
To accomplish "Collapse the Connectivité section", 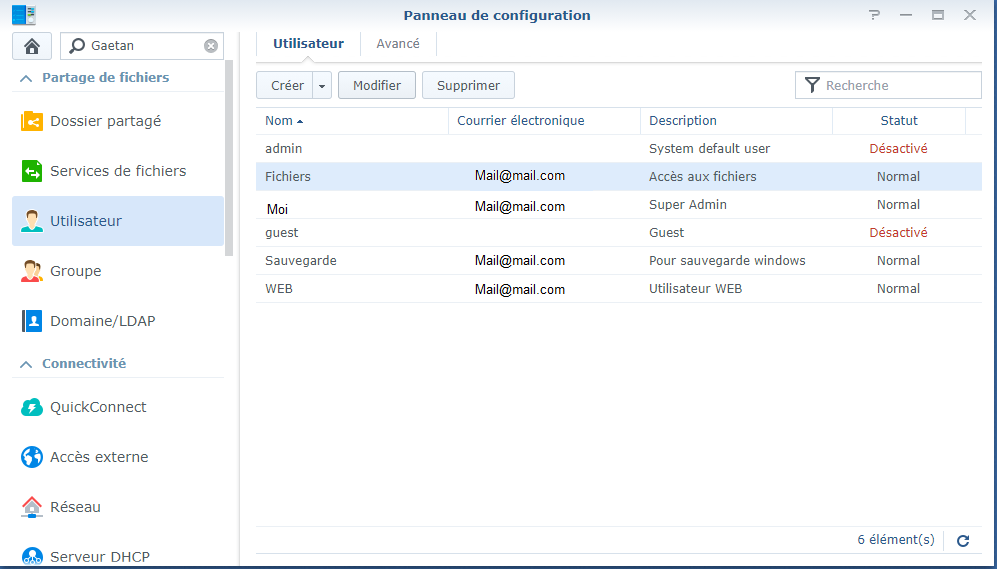I will click(26, 364).
